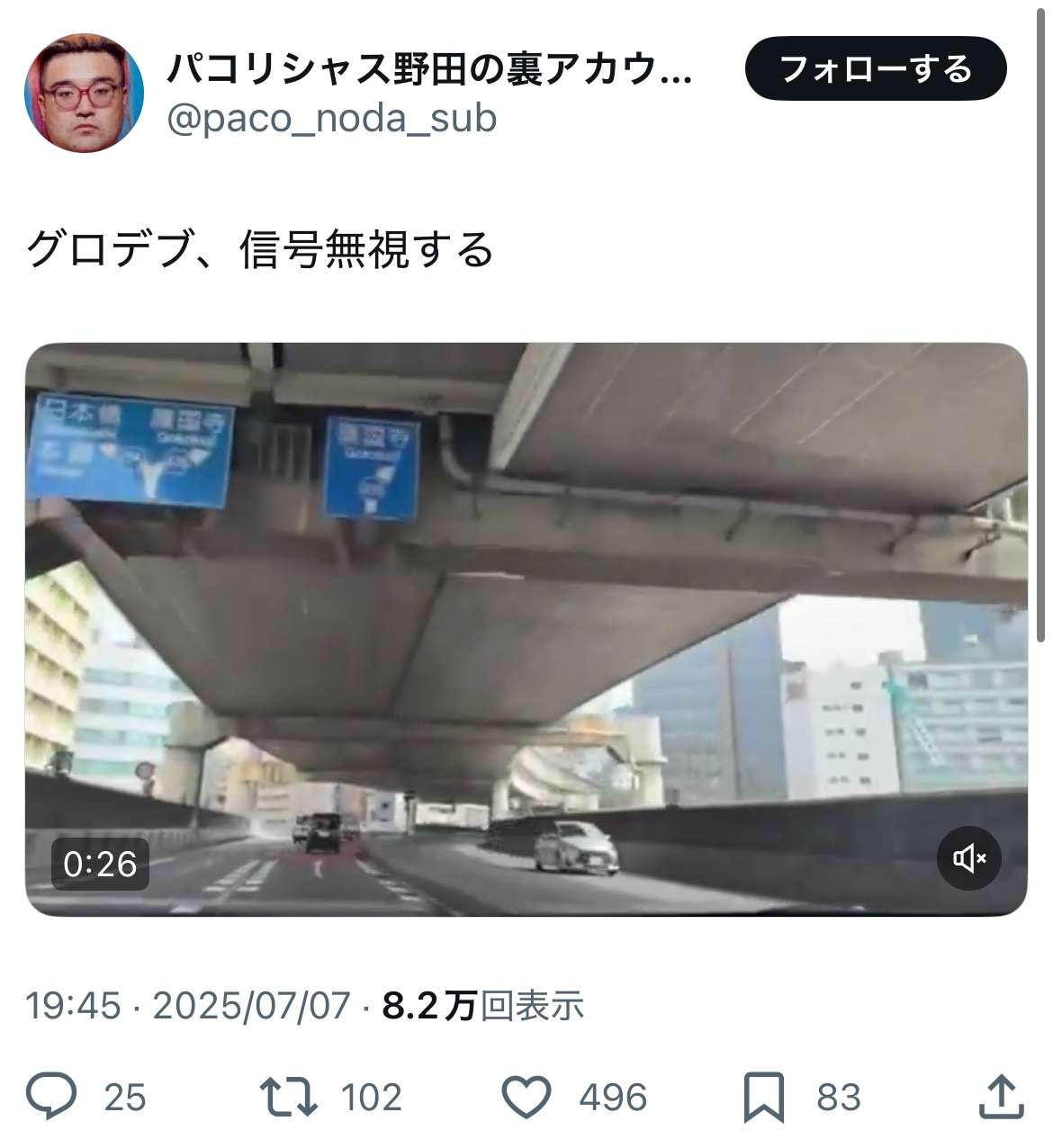Image resolution: width=1053 pixels, height=1148 pixels.
Task: Open the reply speech bubble icon
Action: coord(52,1098)
